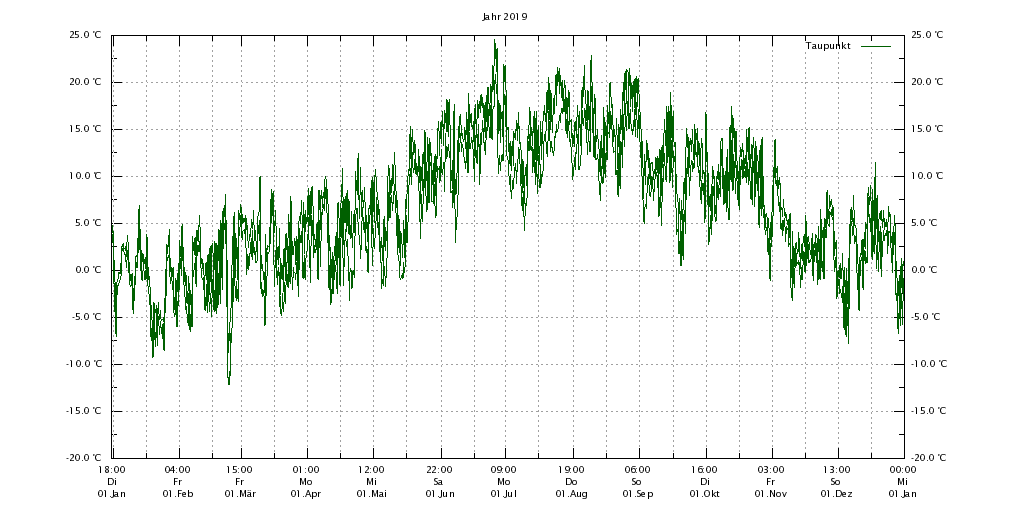Select the 01.Mär date axis label
The width and height of the screenshot is (1015, 507).
239,494
